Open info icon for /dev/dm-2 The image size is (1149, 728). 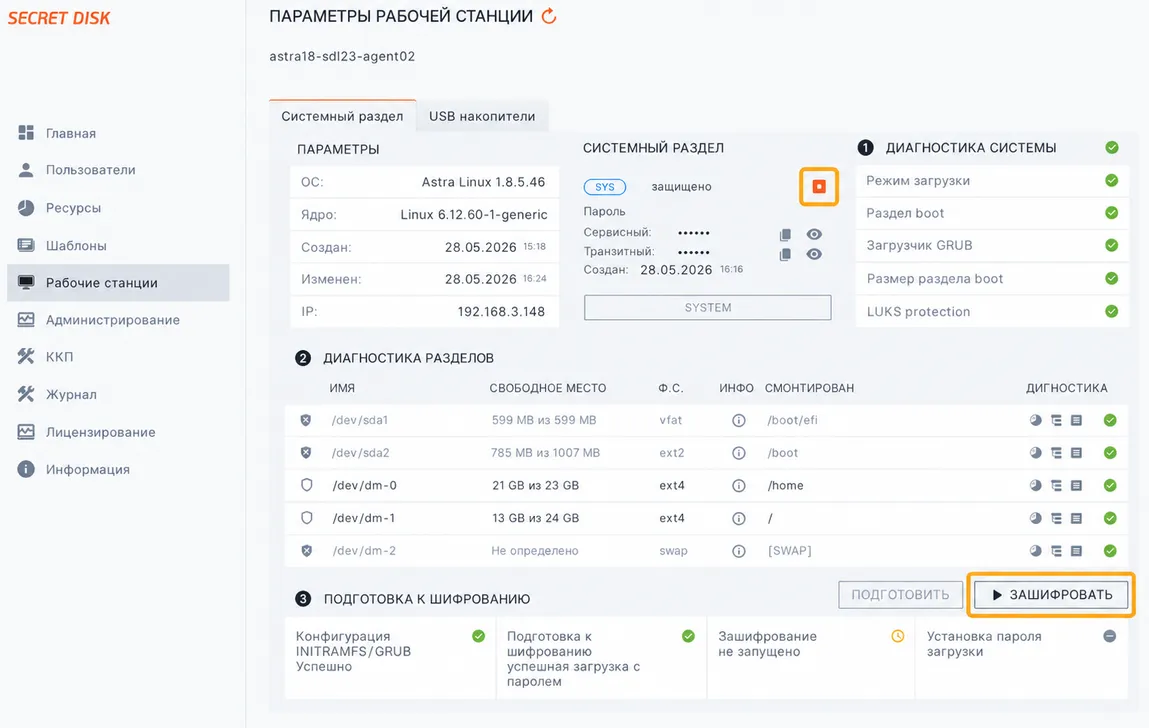(739, 551)
